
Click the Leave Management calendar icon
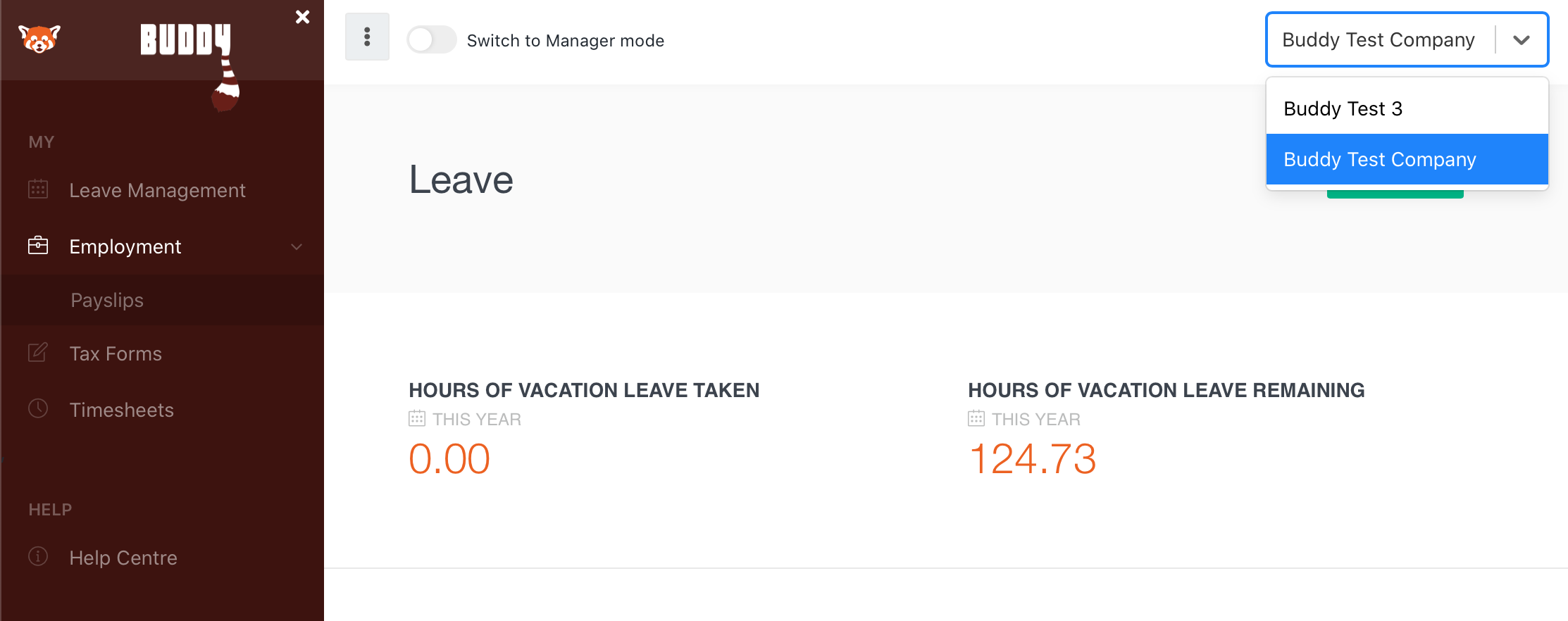point(38,189)
